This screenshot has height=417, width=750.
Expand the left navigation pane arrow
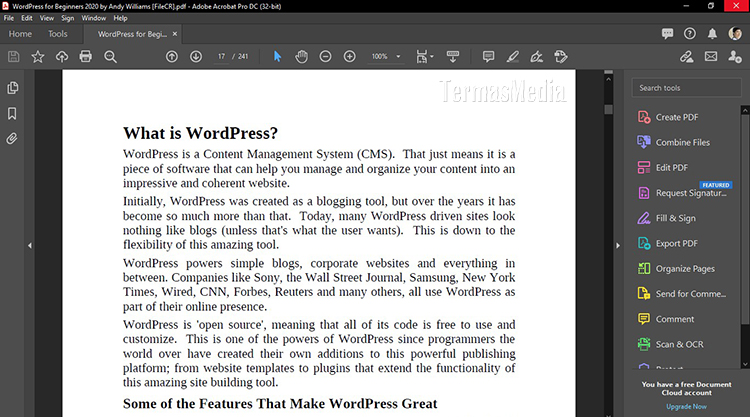(x=30, y=245)
